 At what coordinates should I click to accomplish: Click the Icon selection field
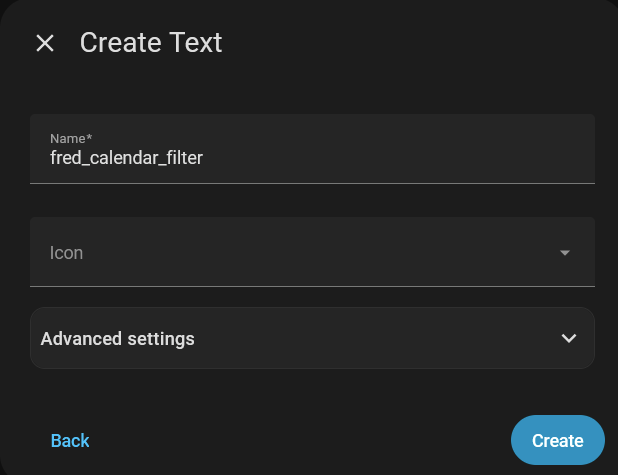tap(300, 253)
